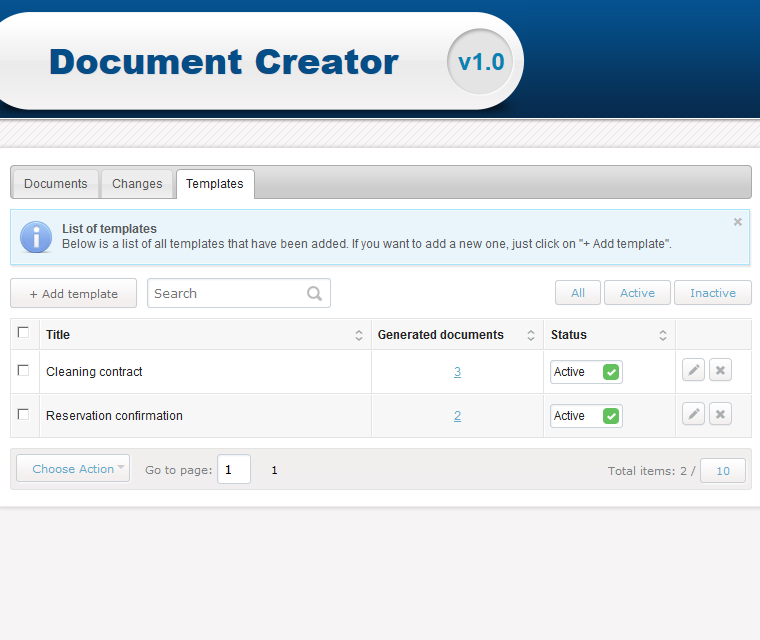Click the List of templates heading

[109, 229]
